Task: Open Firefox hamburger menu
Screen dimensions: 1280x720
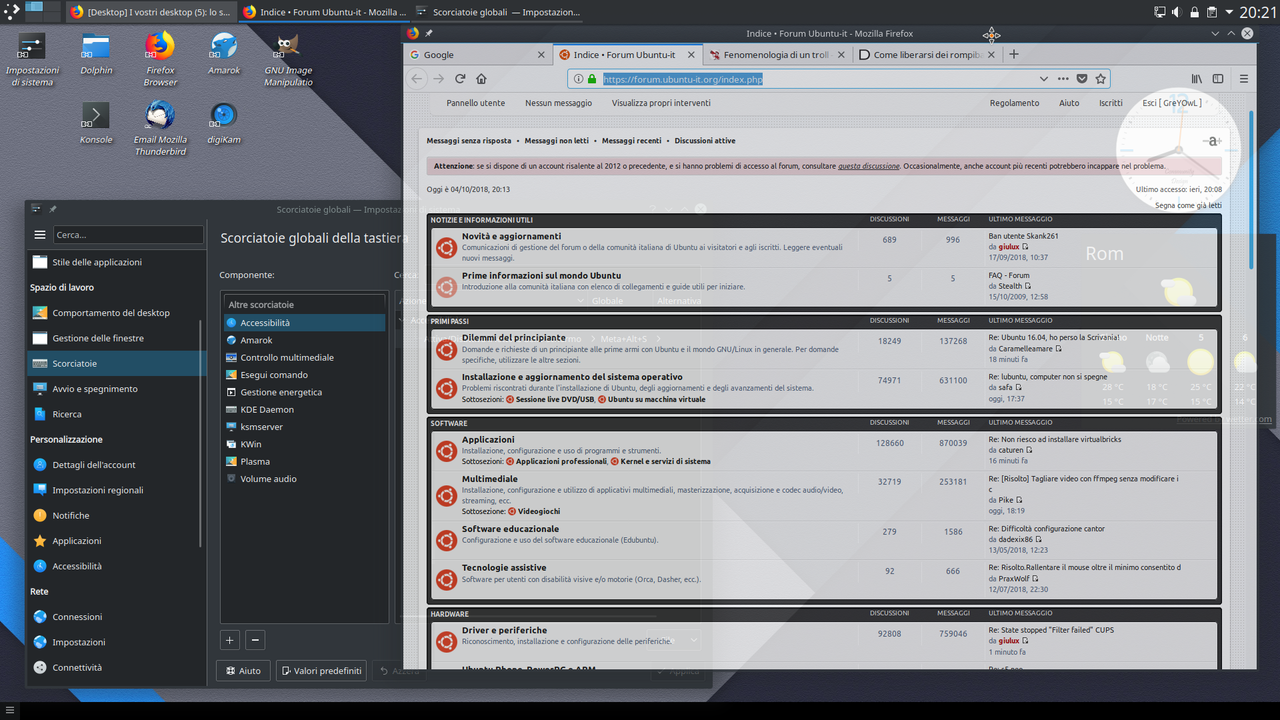Action: tap(1244, 78)
